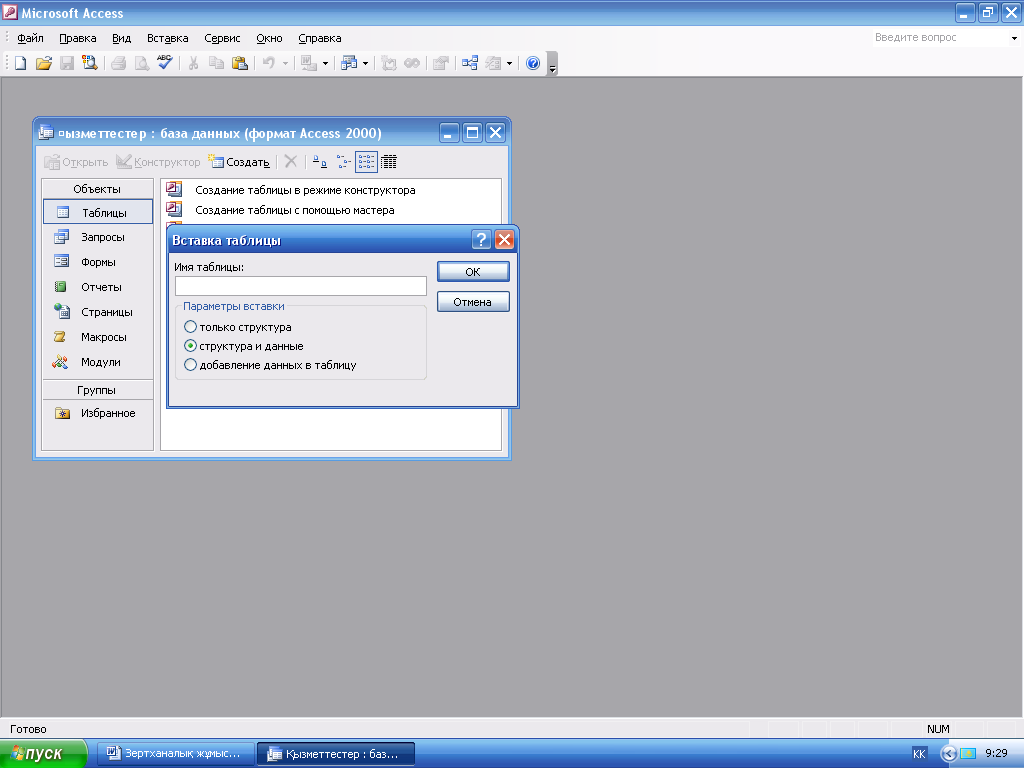Click the New Object toolbar icon

click(x=493, y=63)
